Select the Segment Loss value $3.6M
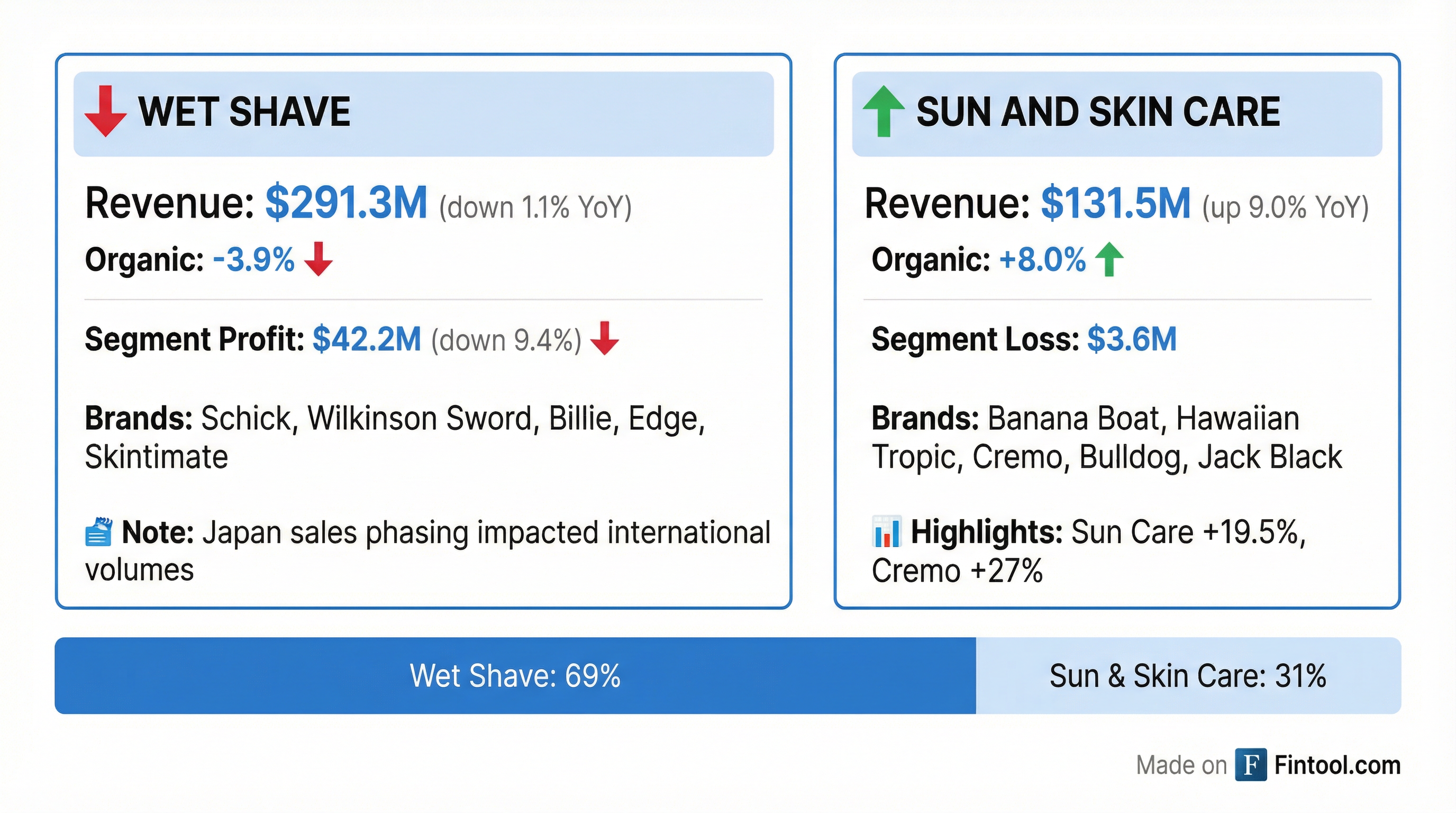Viewport: 1456px width, 813px height. [x=1131, y=339]
